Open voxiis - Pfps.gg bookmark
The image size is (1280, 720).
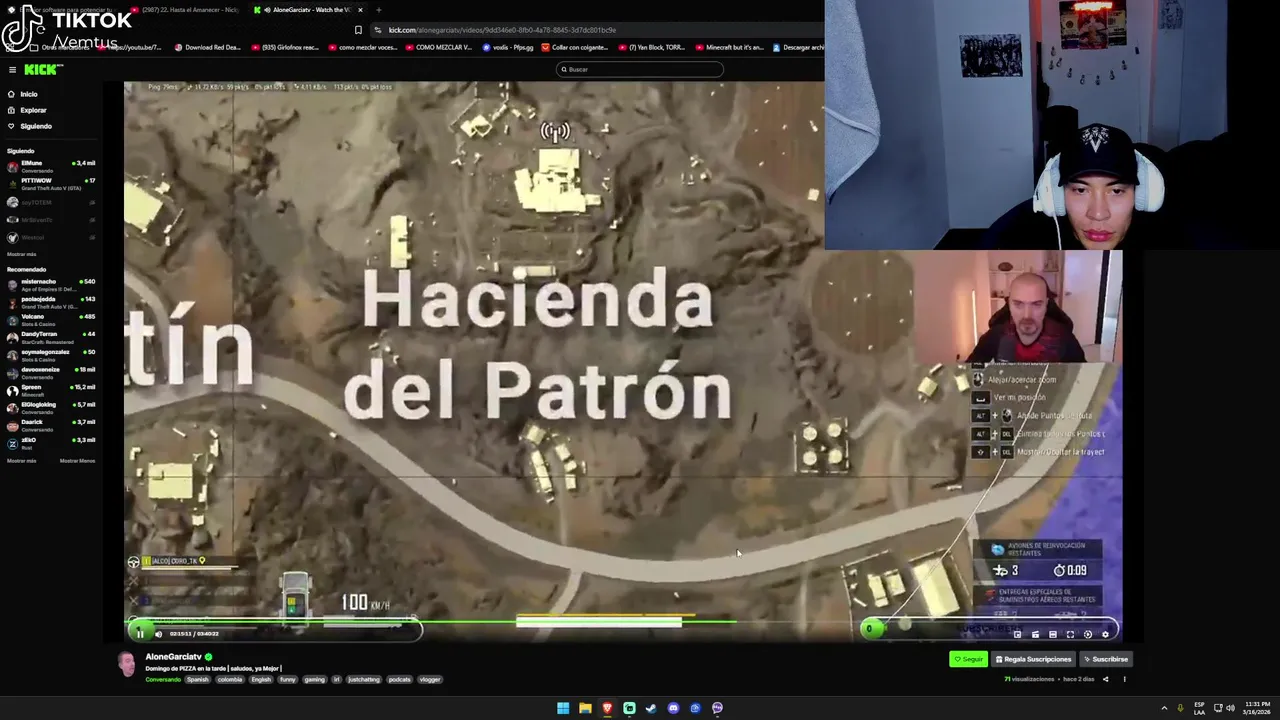(x=509, y=47)
